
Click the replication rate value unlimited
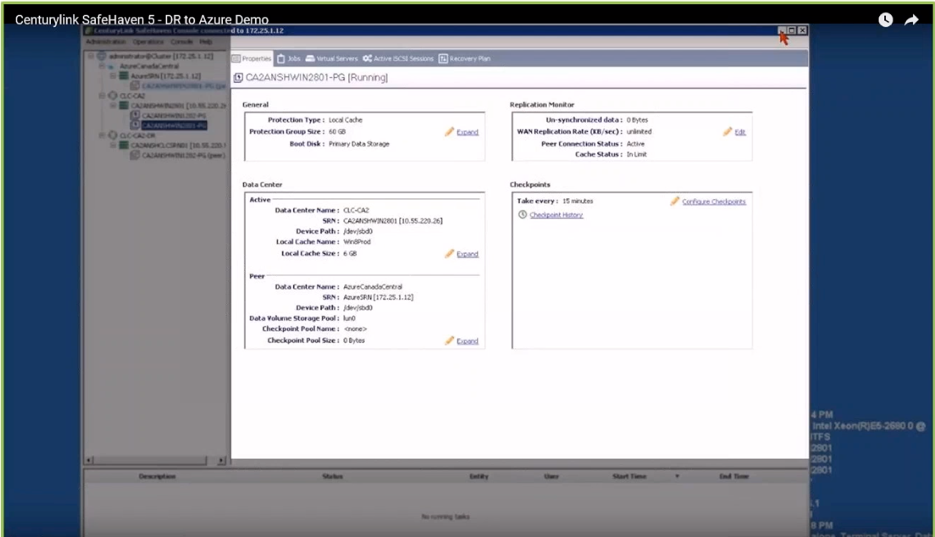tap(639, 132)
